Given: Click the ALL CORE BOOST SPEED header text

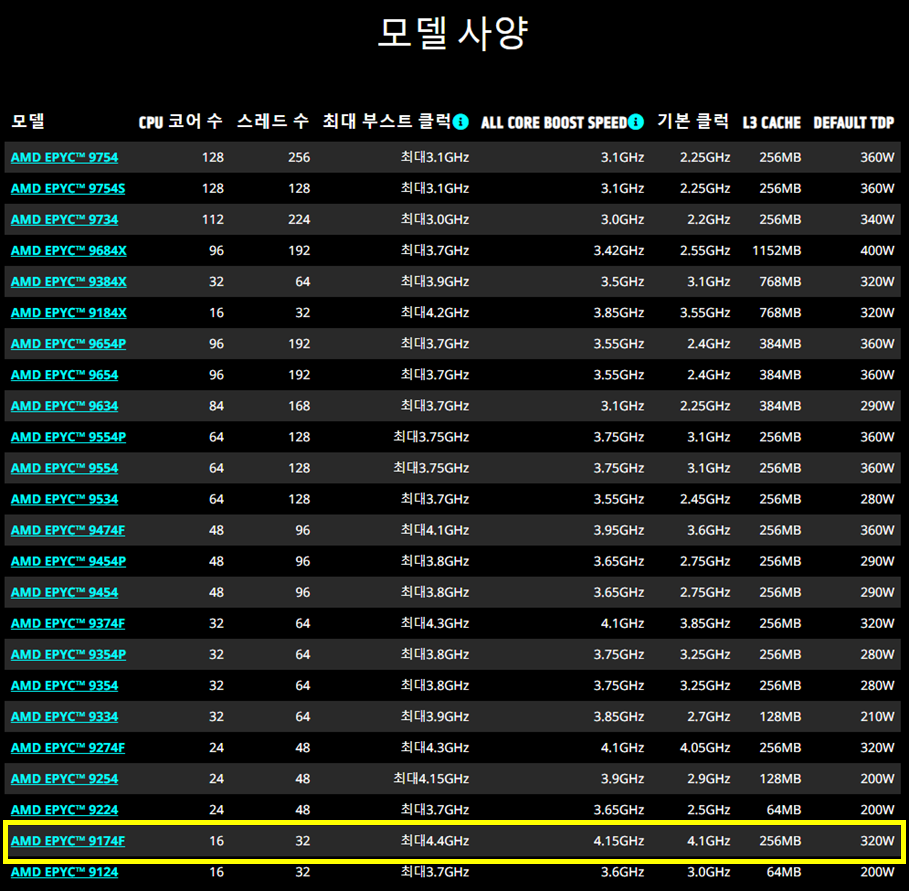Looking at the screenshot, I should tap(554, 123).
